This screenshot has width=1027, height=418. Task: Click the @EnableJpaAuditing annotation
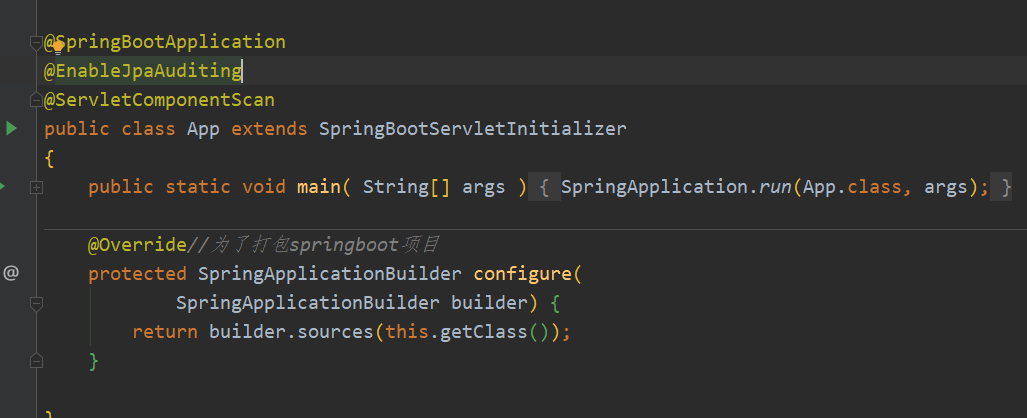(143, 71)
